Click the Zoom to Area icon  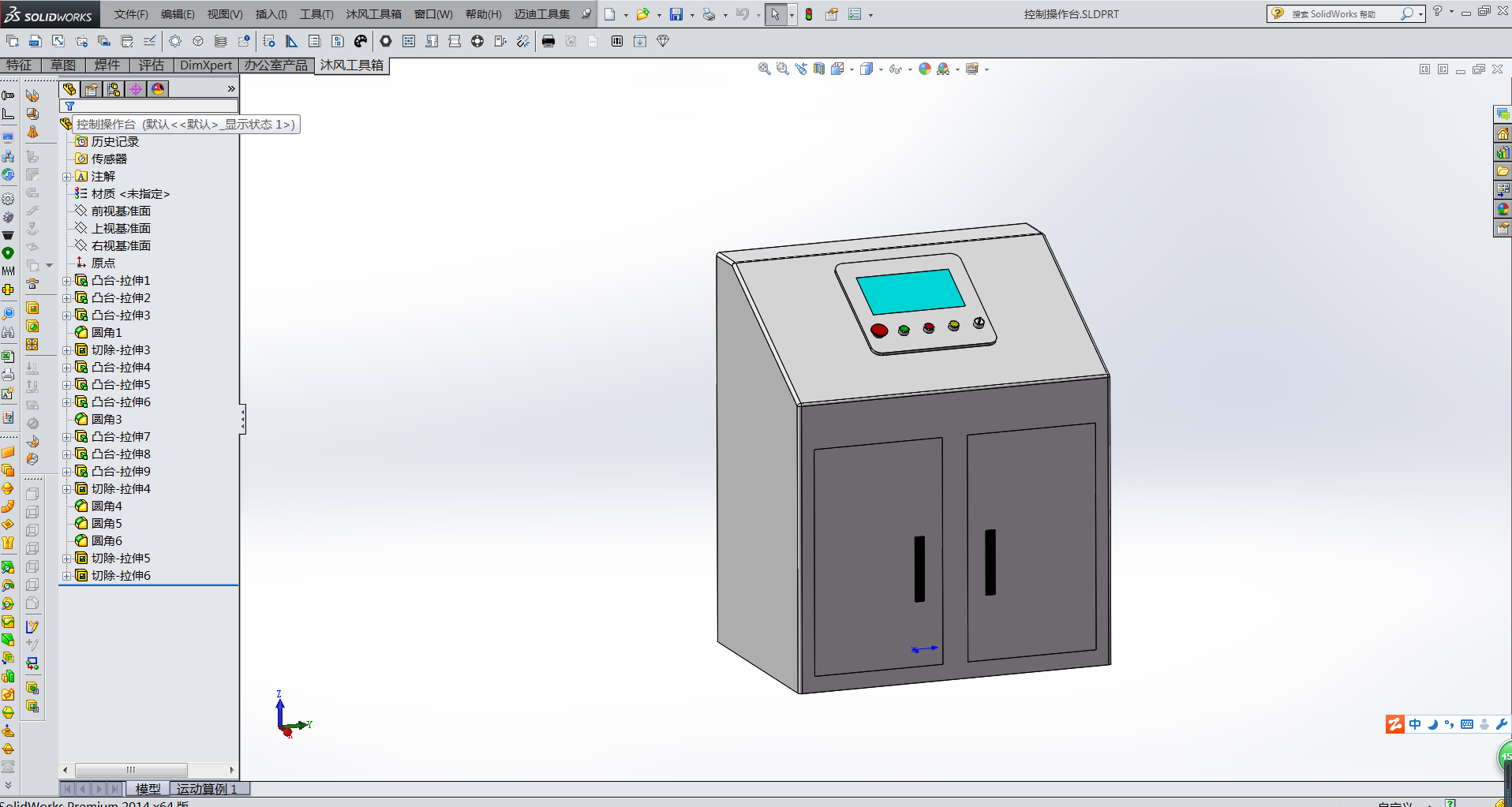pyautogui.click(x=782, y=69)
